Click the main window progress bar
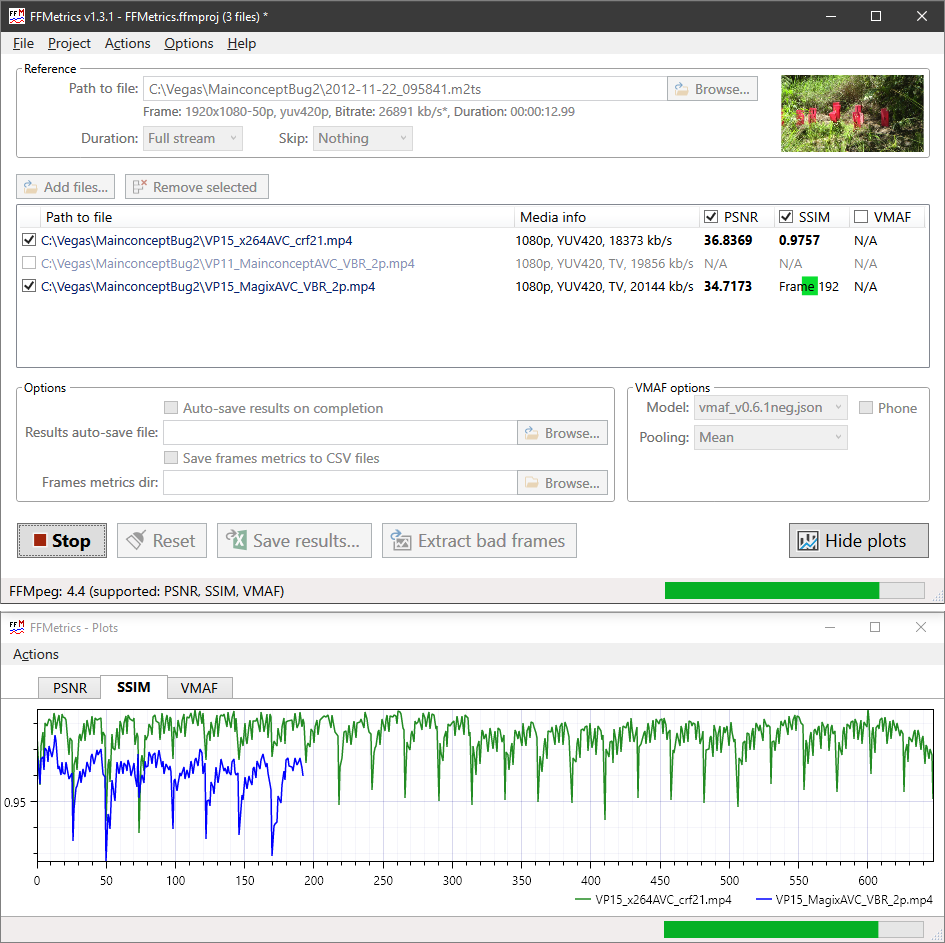The image size is (945, 943). point(794,591)
